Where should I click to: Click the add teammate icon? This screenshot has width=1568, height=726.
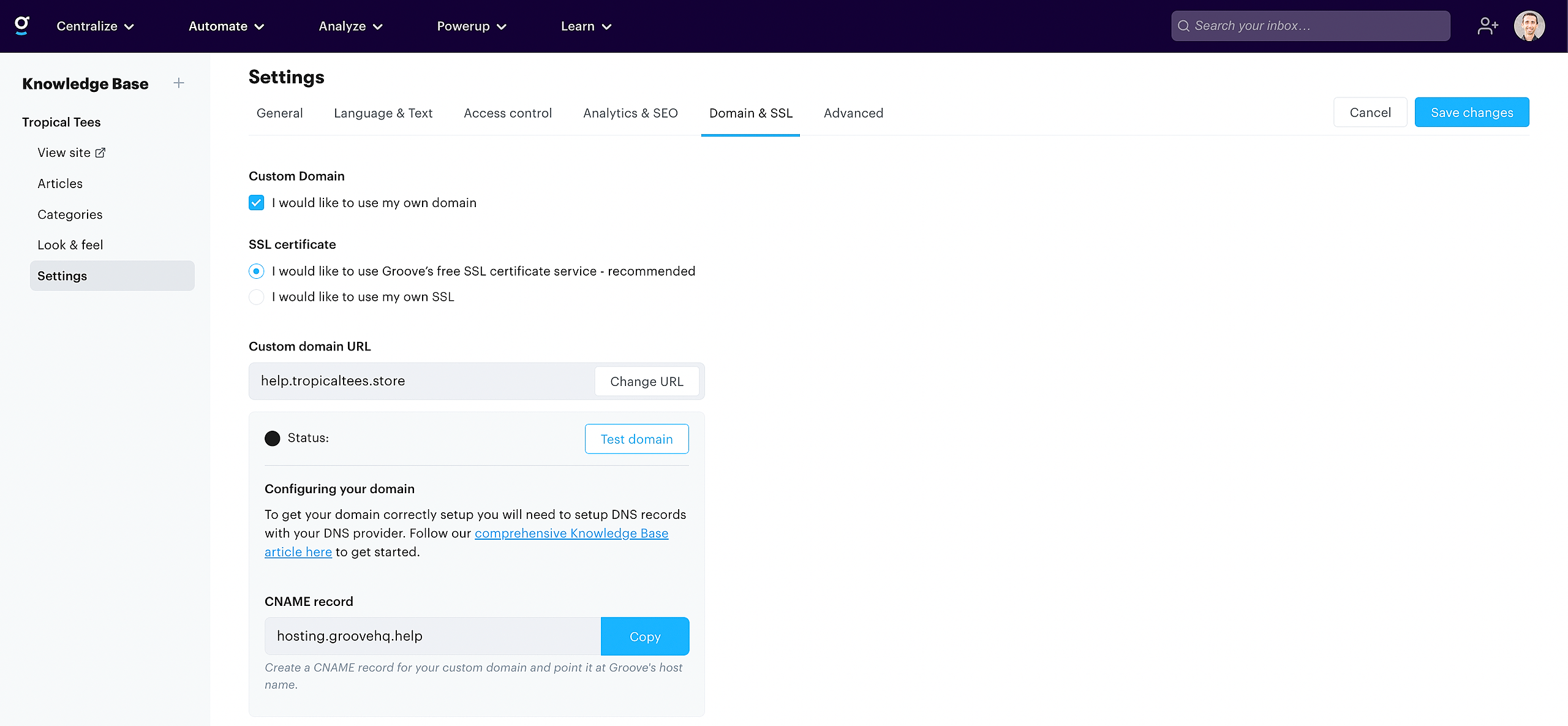[1487, 26]
